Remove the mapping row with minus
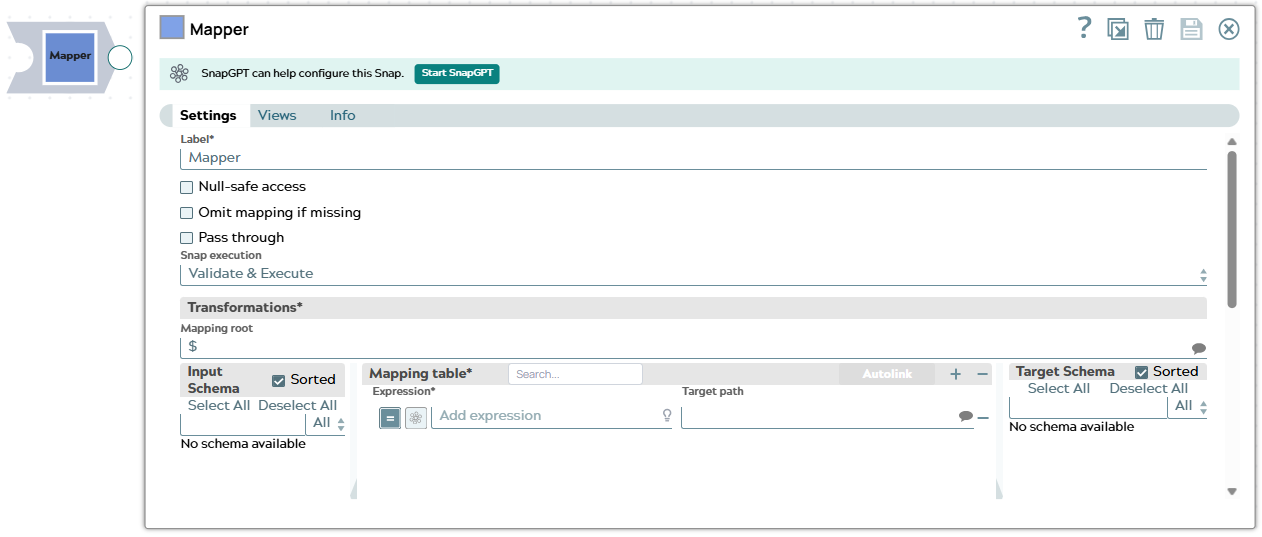The height and width of the screenshot is (537, 1262). 983,417
